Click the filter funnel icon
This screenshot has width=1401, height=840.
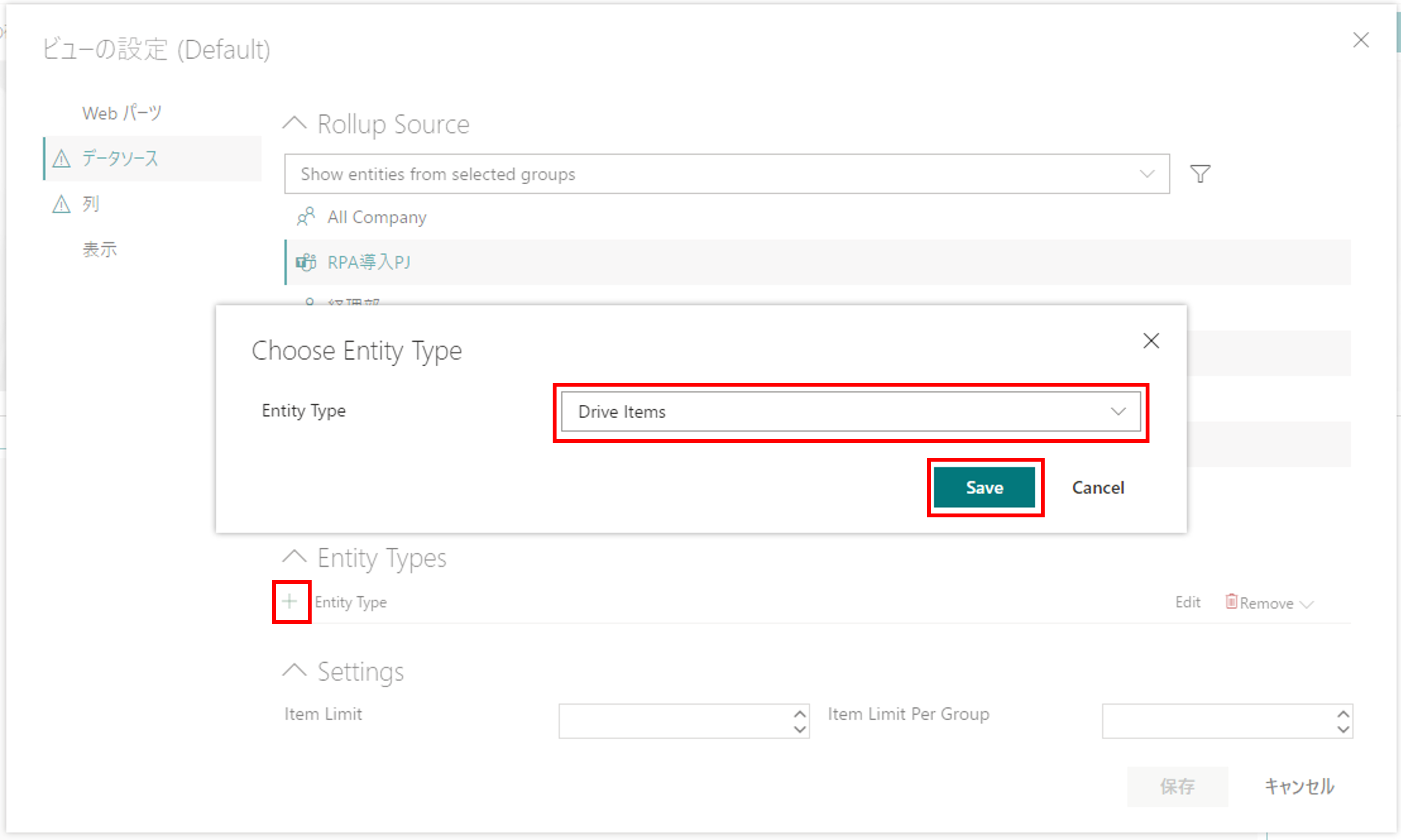[1200, 174]
